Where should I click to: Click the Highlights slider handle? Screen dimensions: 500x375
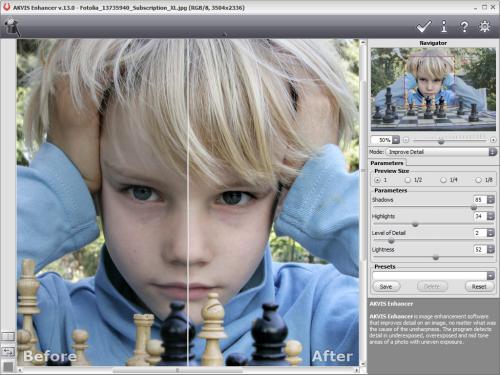click(415, 224)
